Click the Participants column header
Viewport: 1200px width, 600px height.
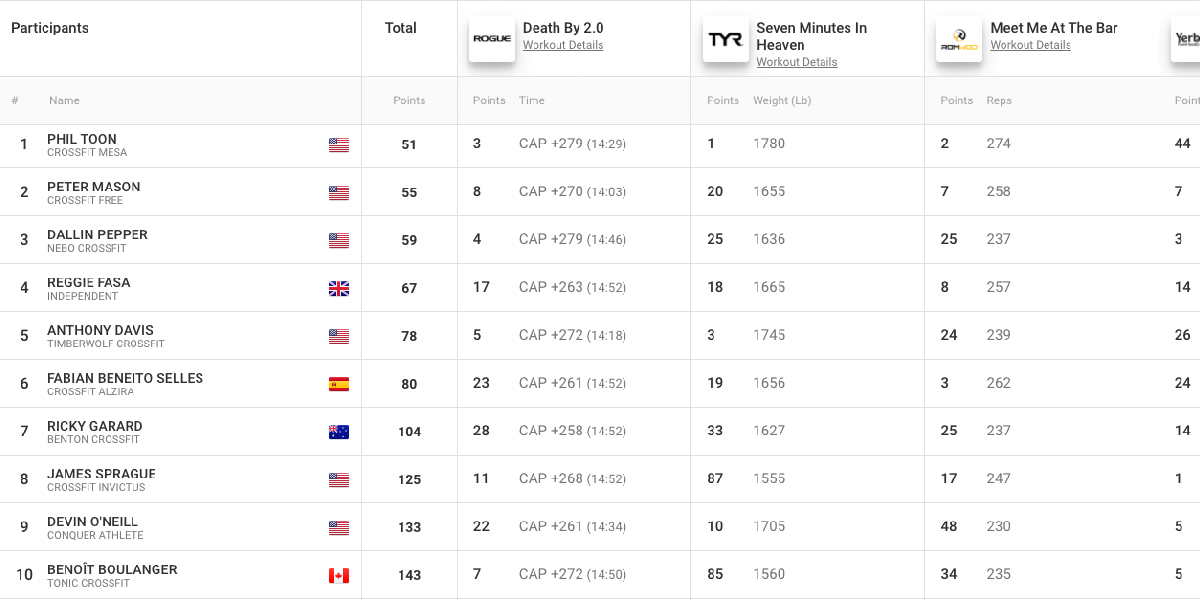50,28
